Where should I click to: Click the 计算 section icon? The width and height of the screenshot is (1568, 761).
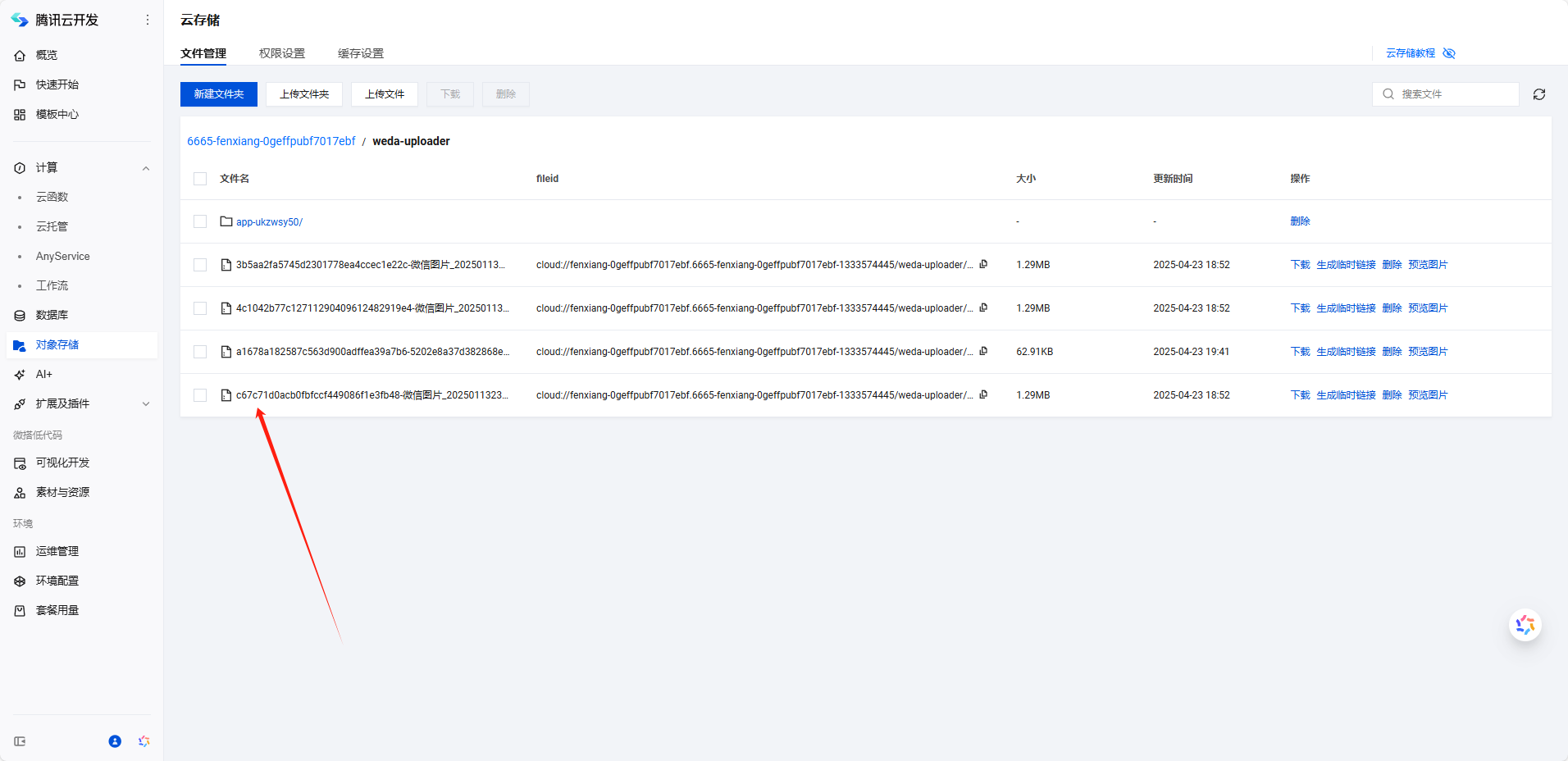tap(20, 167)
